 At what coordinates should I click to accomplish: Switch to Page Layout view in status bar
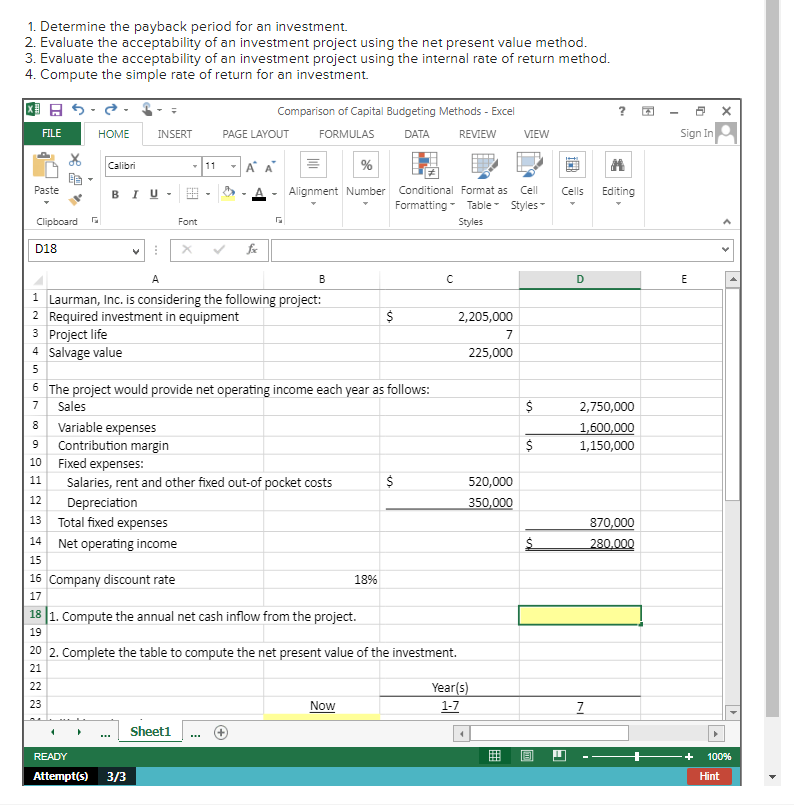tap(527, 756)
